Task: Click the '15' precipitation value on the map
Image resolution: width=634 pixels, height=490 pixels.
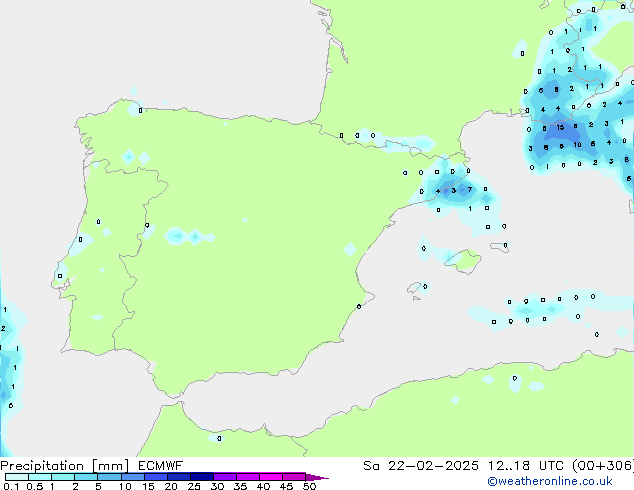Action: point(560,127)
